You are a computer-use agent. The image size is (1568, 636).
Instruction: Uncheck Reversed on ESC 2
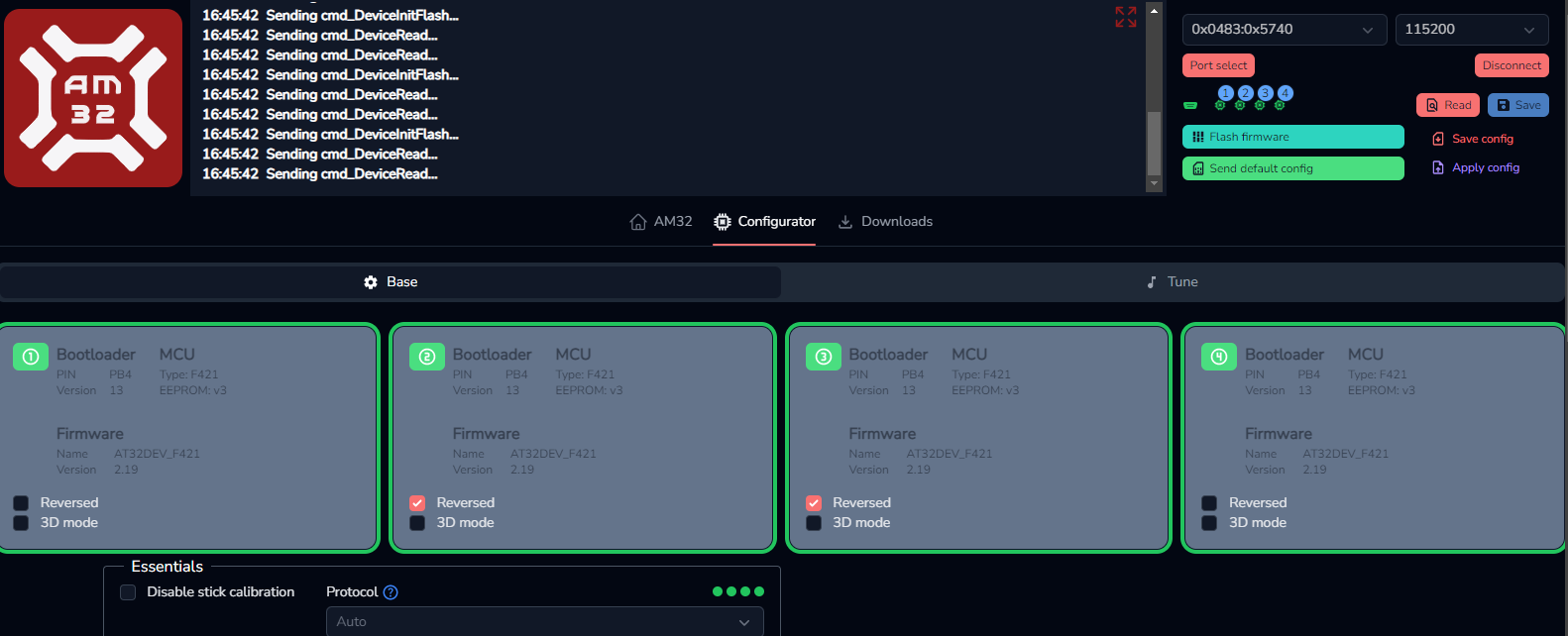tap(417, 503)
